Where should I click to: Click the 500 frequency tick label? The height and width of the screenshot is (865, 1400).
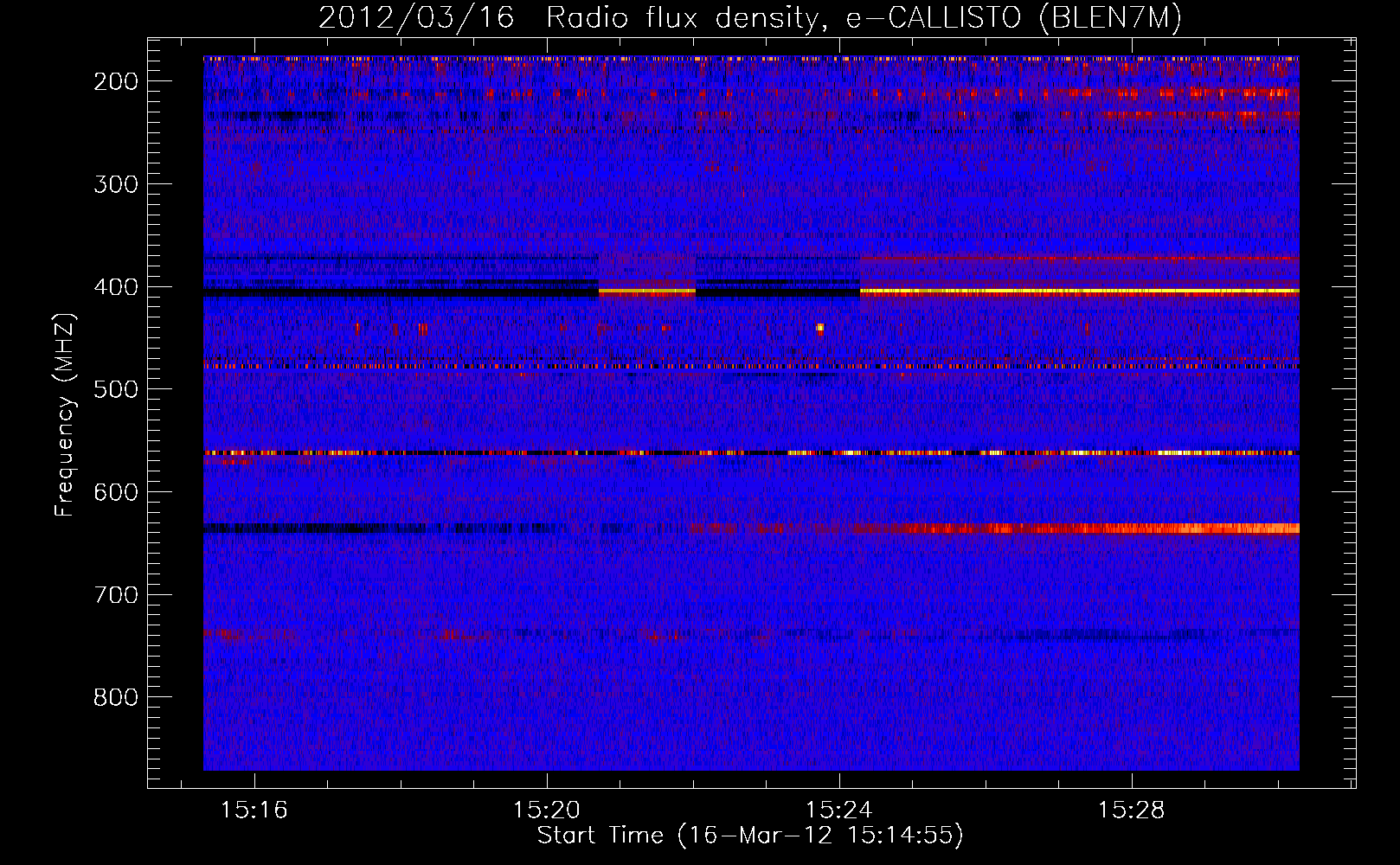coord(116,389)
